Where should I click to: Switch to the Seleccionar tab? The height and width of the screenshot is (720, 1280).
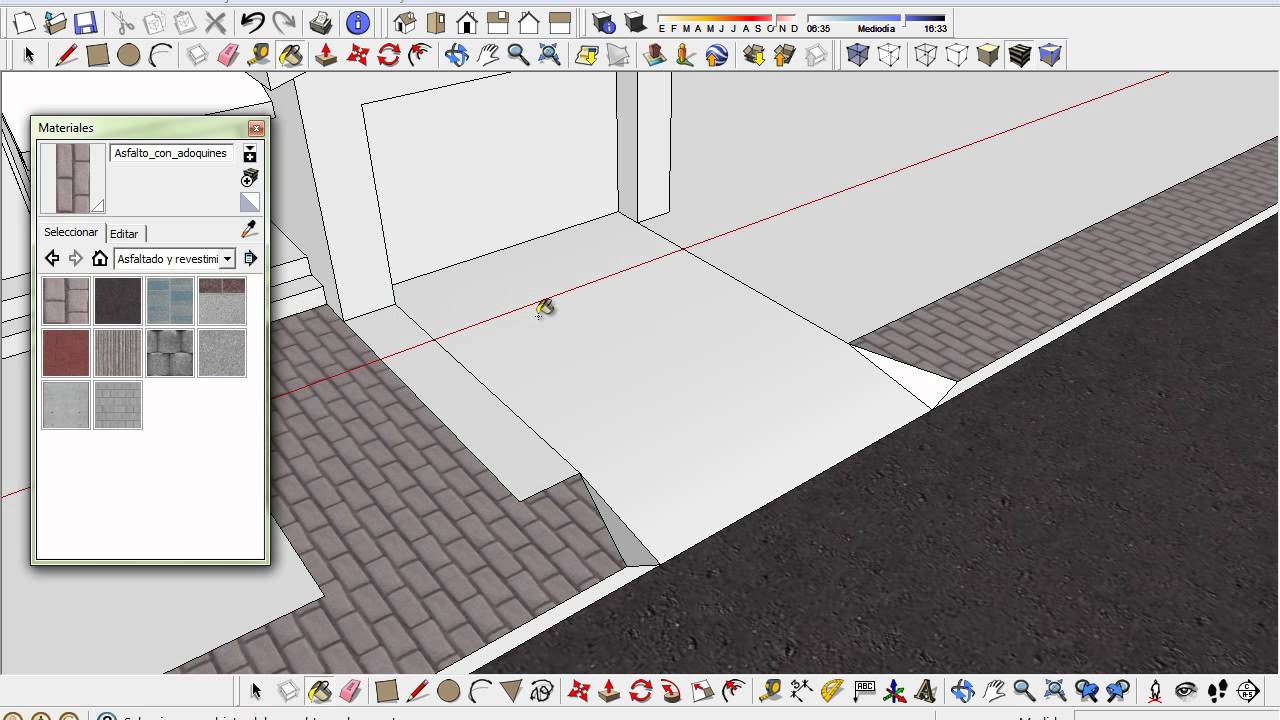coord(71,232)
